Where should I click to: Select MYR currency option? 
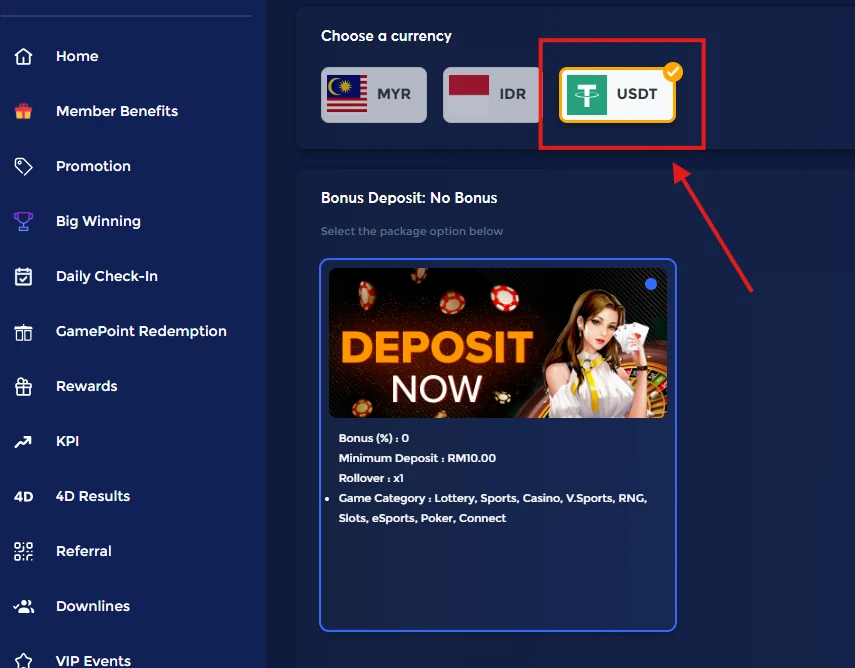click(374, 95)
